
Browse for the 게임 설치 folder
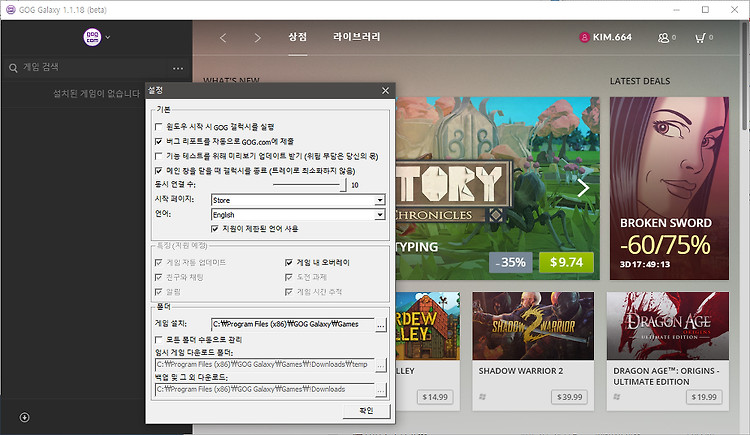(x=381, y=325)
